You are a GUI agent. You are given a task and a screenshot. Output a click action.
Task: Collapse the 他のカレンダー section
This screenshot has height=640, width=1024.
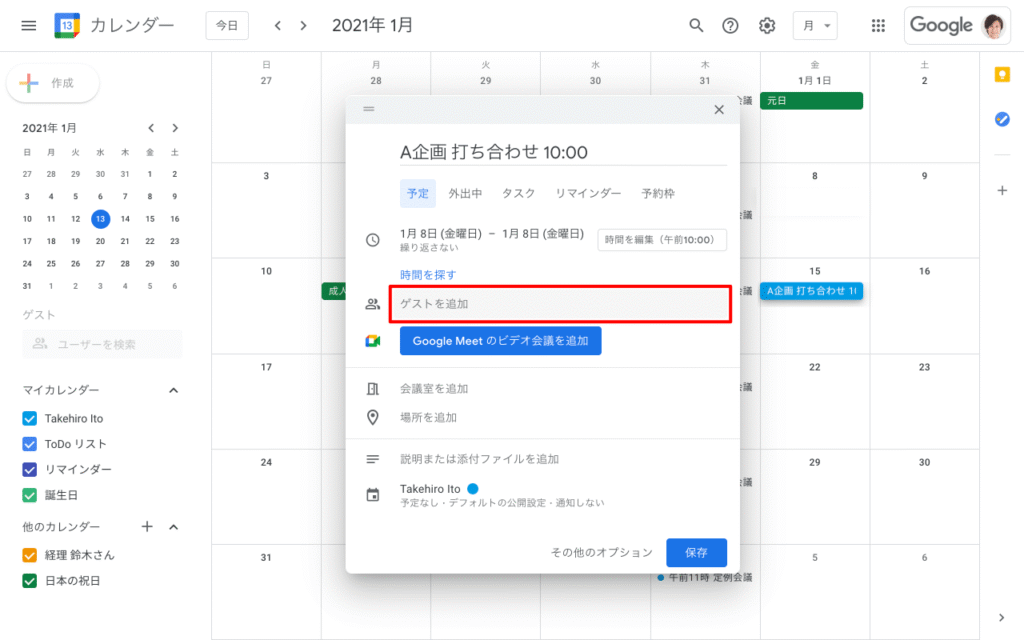(x=173, y=527)
